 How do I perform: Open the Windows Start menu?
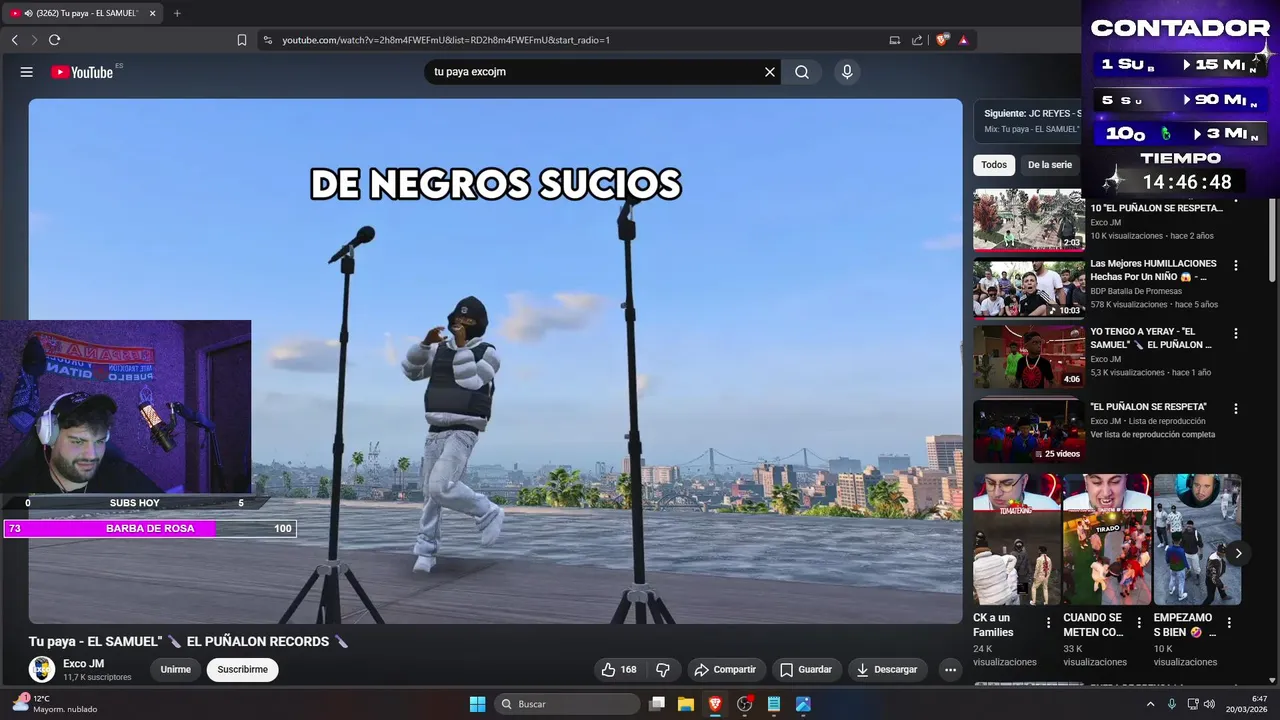coord(477,704)
